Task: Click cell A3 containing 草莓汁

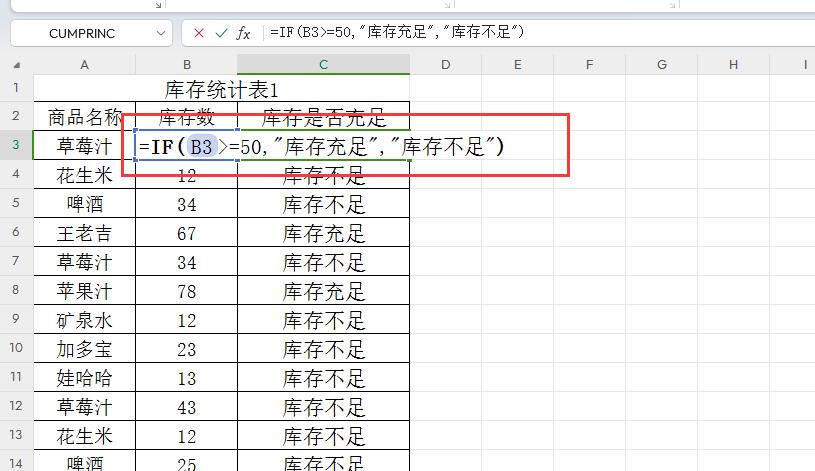Action: coord(85,146)
